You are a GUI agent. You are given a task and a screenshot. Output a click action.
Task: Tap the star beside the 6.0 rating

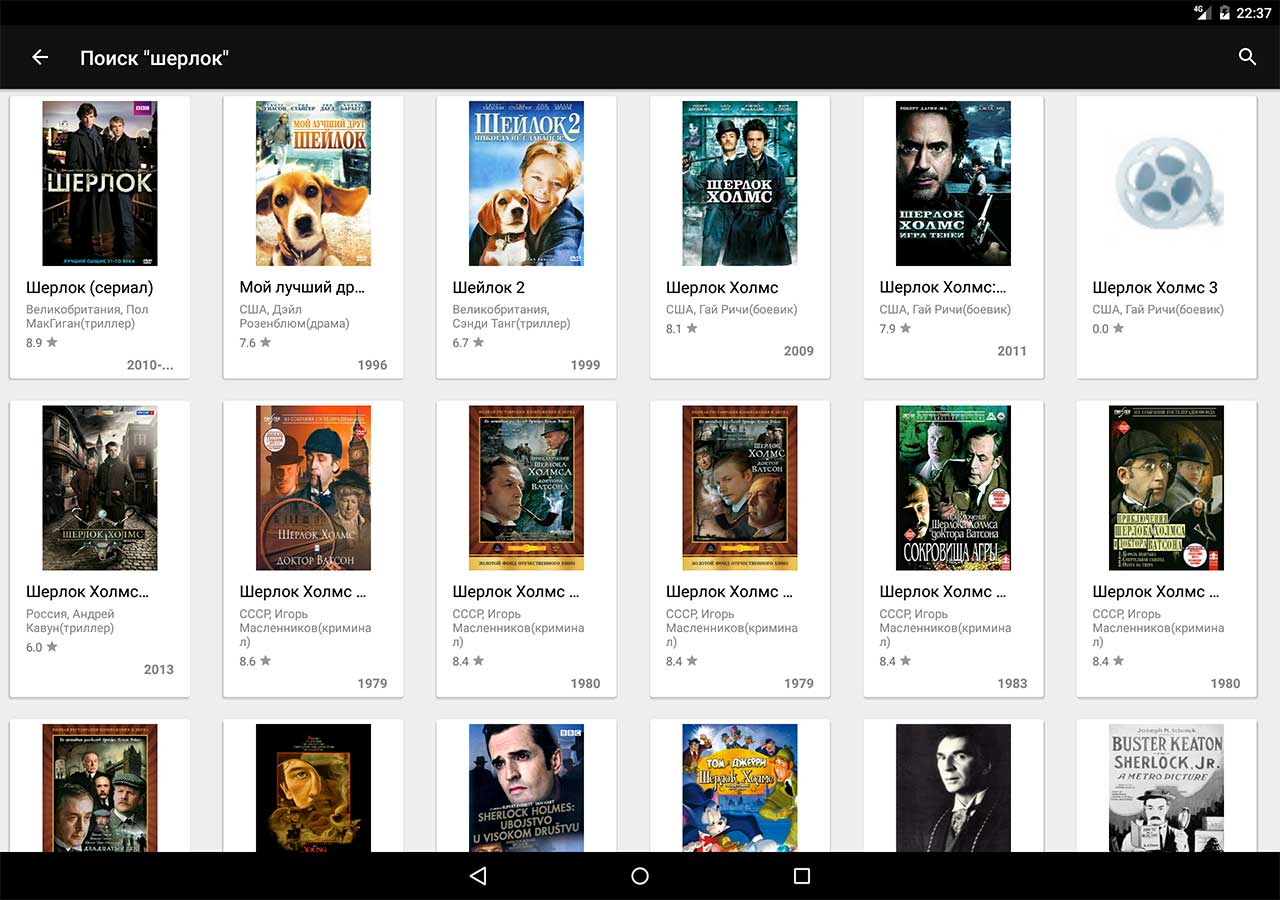click(x=52, y=647)
